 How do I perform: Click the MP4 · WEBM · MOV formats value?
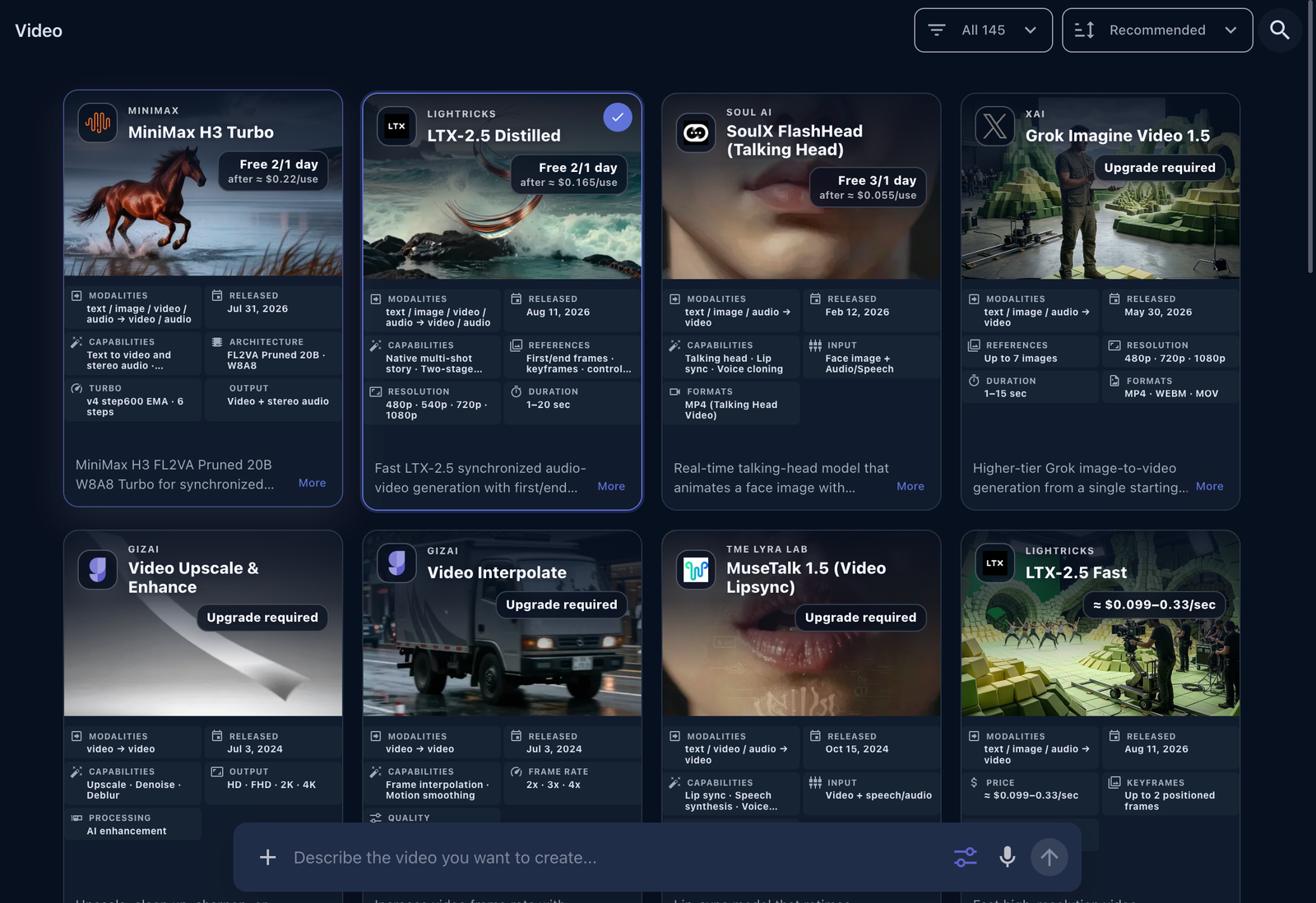[x=1171, y=394]
